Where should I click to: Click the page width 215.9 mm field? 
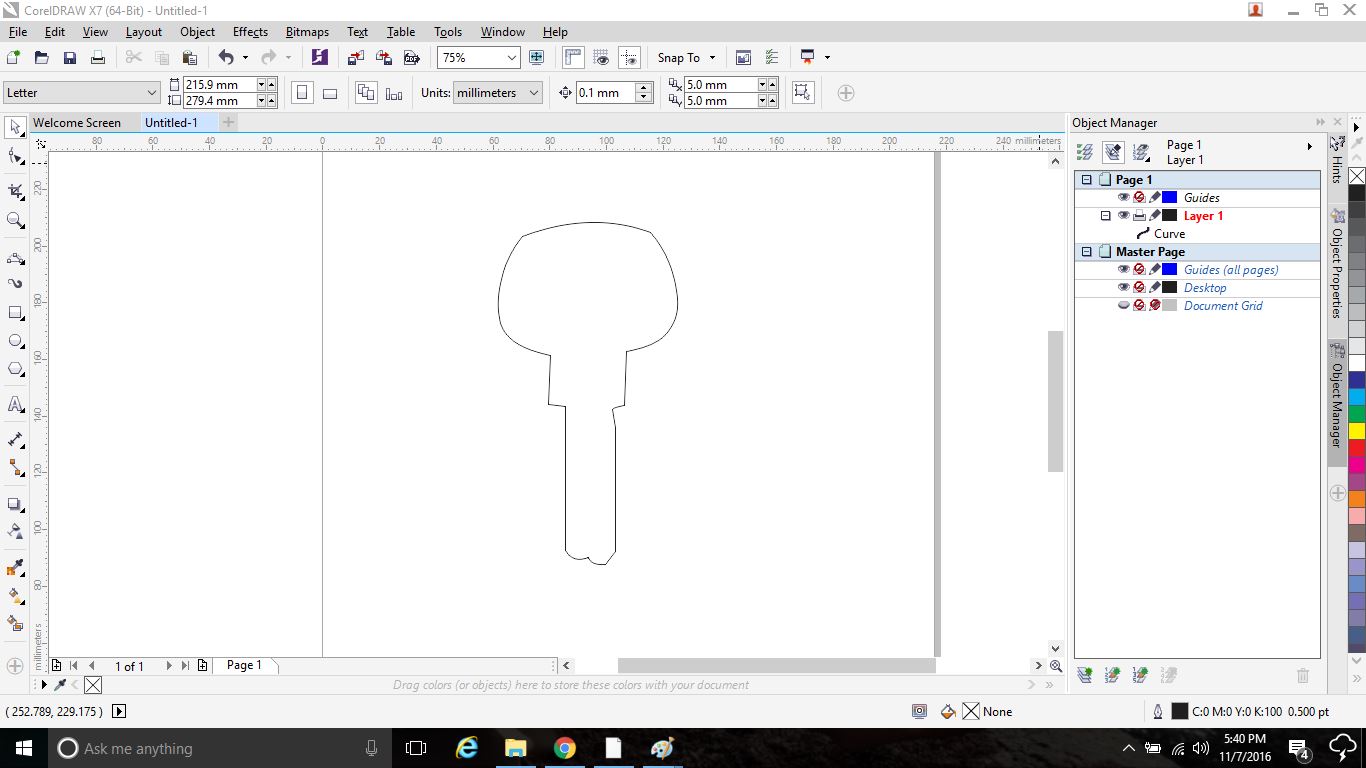tap(220, 85)
